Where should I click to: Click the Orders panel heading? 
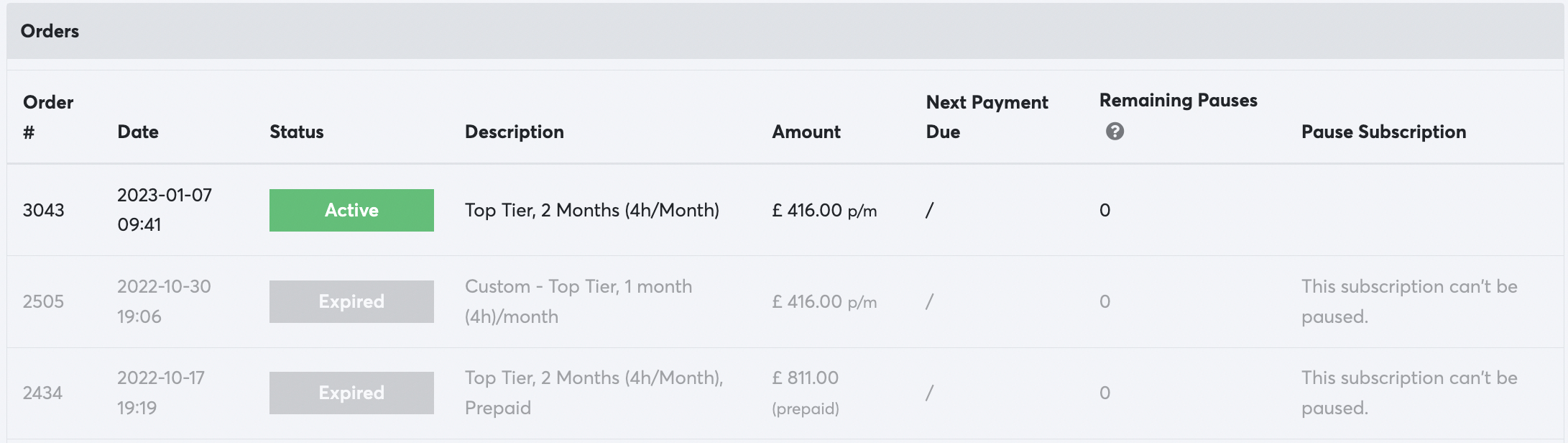point(50,31)
